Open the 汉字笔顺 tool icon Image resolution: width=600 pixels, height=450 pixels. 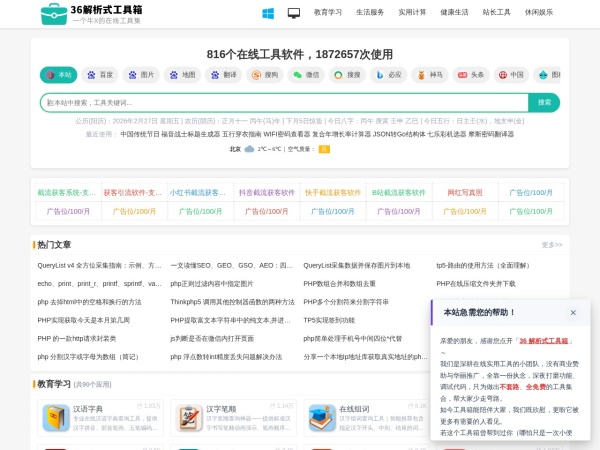[188, 416]
